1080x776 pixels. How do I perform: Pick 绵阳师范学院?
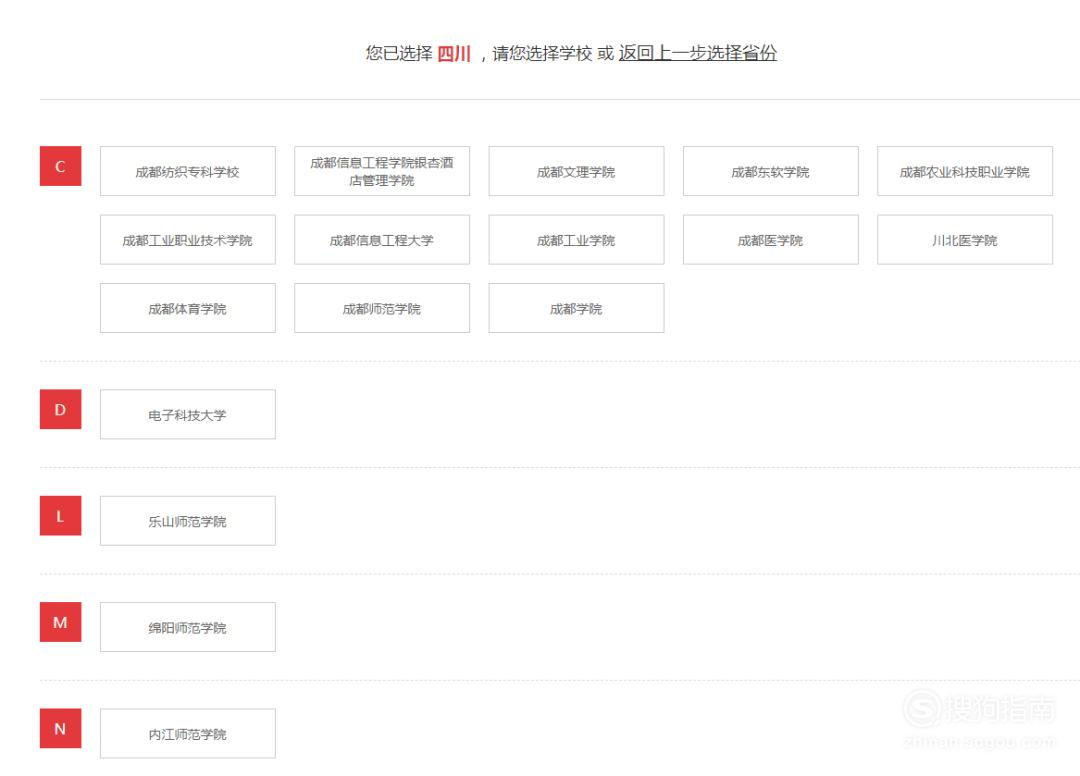(187, 627)
